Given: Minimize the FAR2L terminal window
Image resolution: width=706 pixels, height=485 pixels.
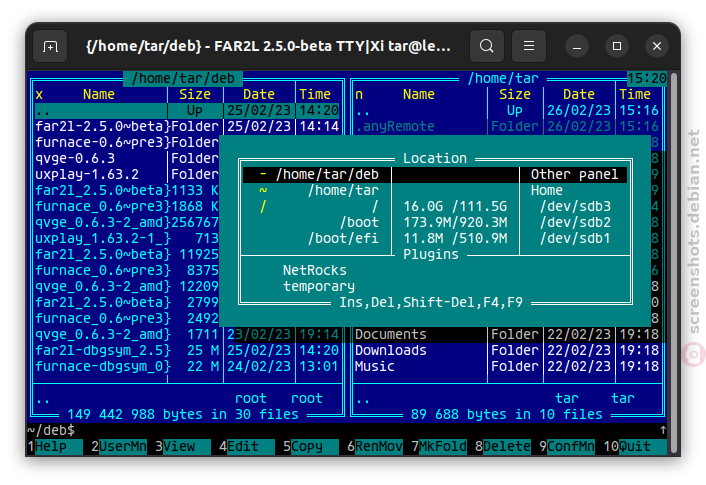Looking at the screenshot, I should coord(577,46).
